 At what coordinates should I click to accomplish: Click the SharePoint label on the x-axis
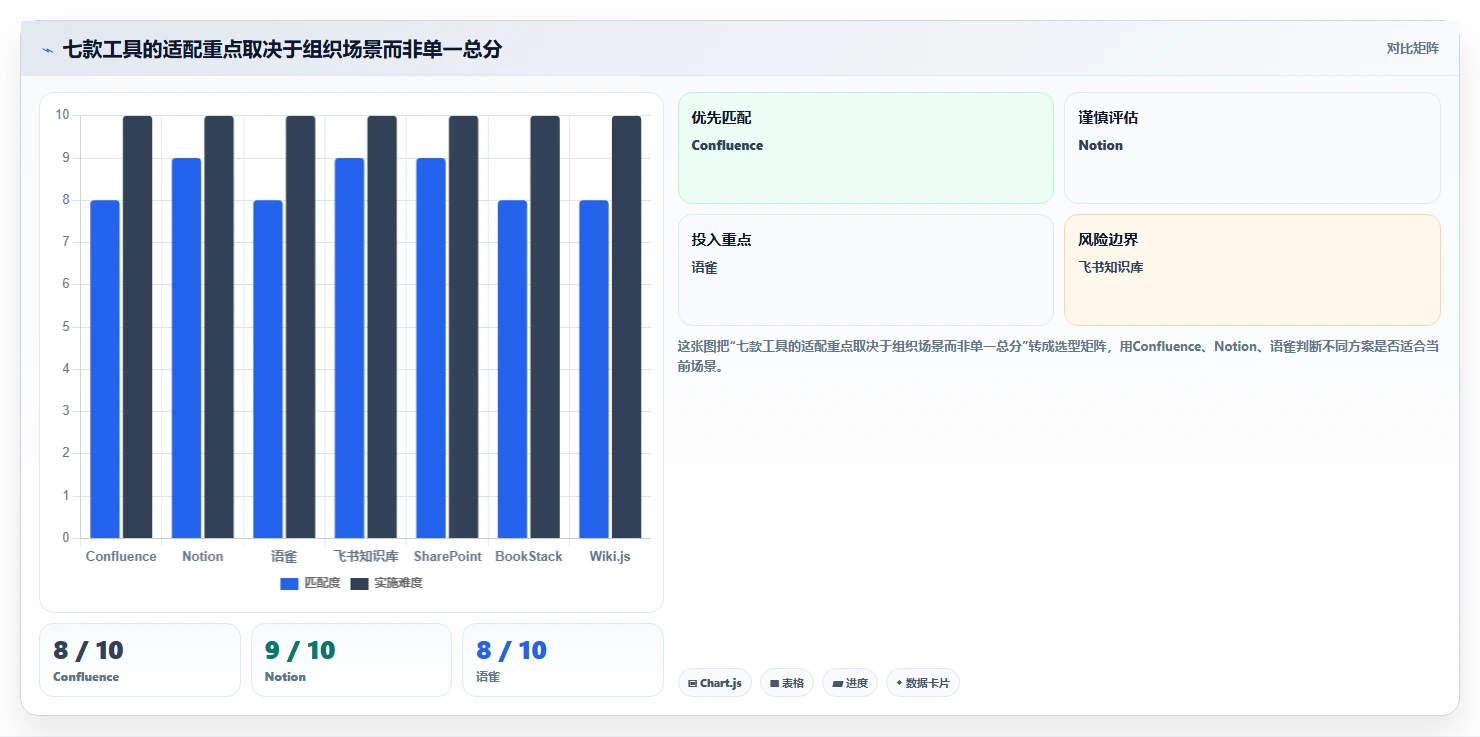448,556
